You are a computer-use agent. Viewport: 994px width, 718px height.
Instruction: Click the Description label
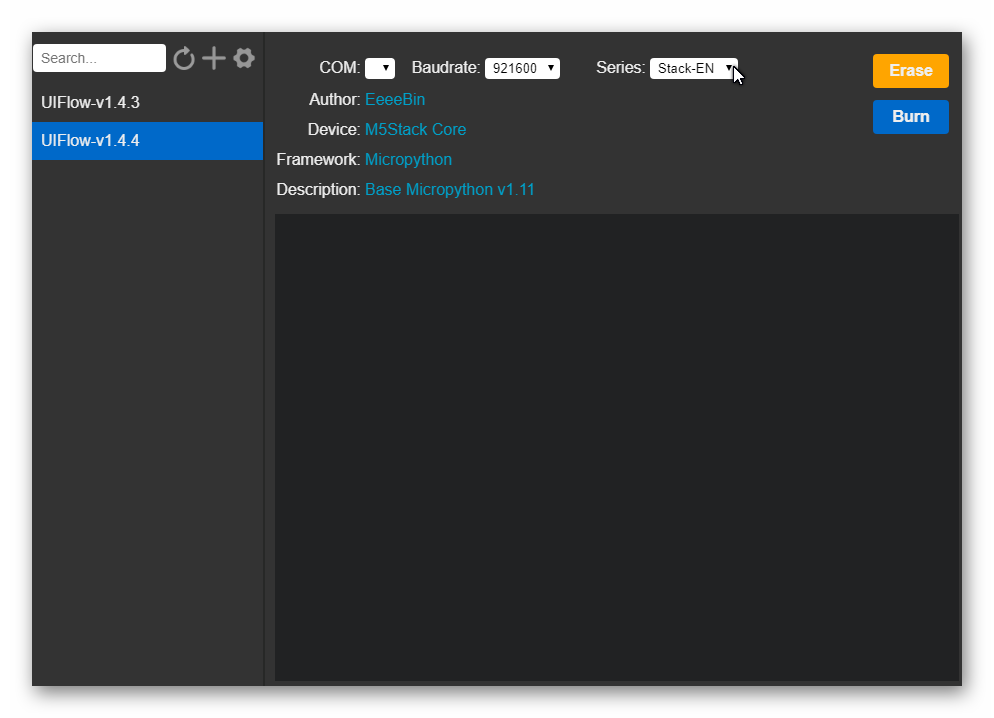(318, 189)
